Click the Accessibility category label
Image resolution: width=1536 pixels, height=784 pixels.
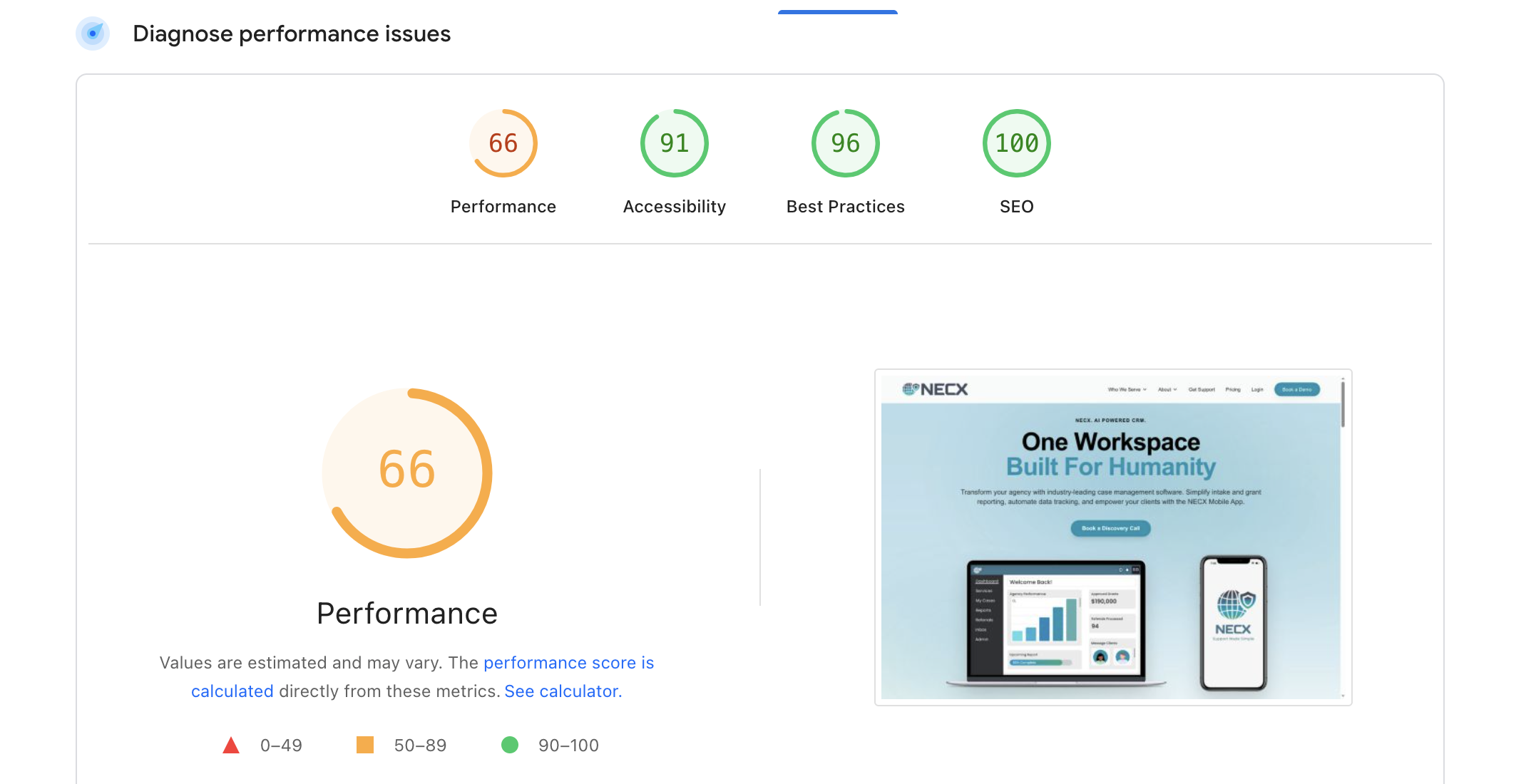(674, 207)
